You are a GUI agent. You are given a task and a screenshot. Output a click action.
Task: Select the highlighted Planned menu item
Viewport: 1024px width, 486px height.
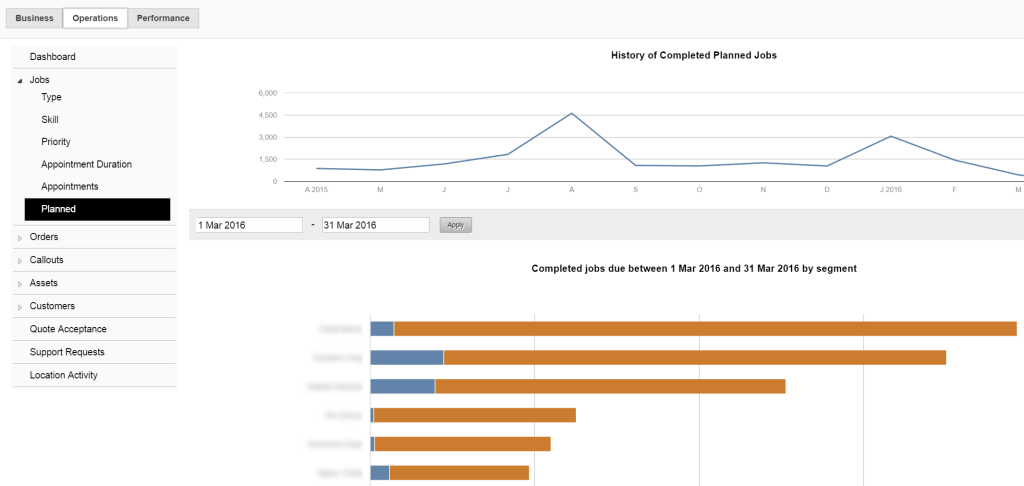[x=97, y=209]
